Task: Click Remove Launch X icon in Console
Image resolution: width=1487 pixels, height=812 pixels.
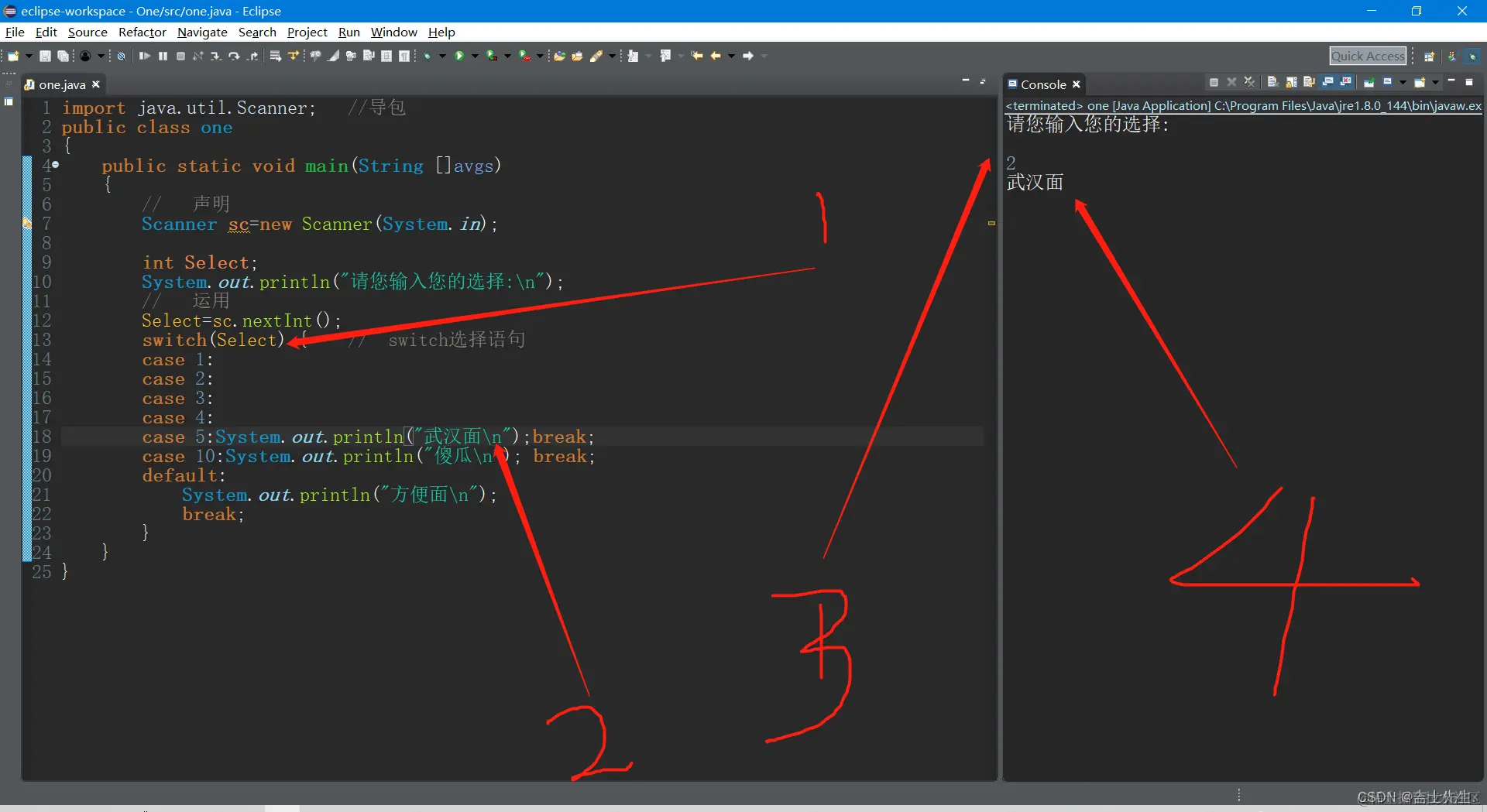Action: pyautogui.click(x=1231, y=82)
